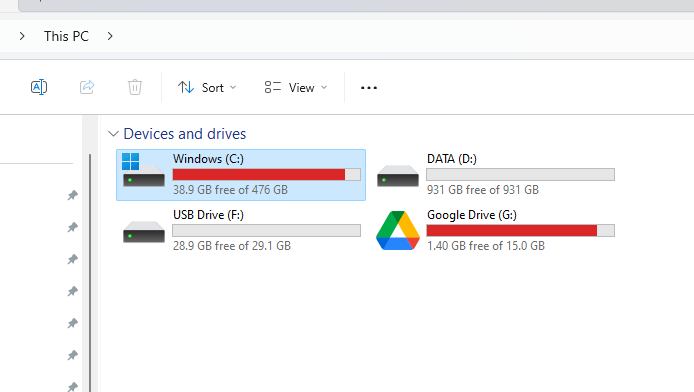The height and width of the screenshot is (392, 694).
Task: Click the navigation pane vertical scrollbar
Action: tap(90, 273)
